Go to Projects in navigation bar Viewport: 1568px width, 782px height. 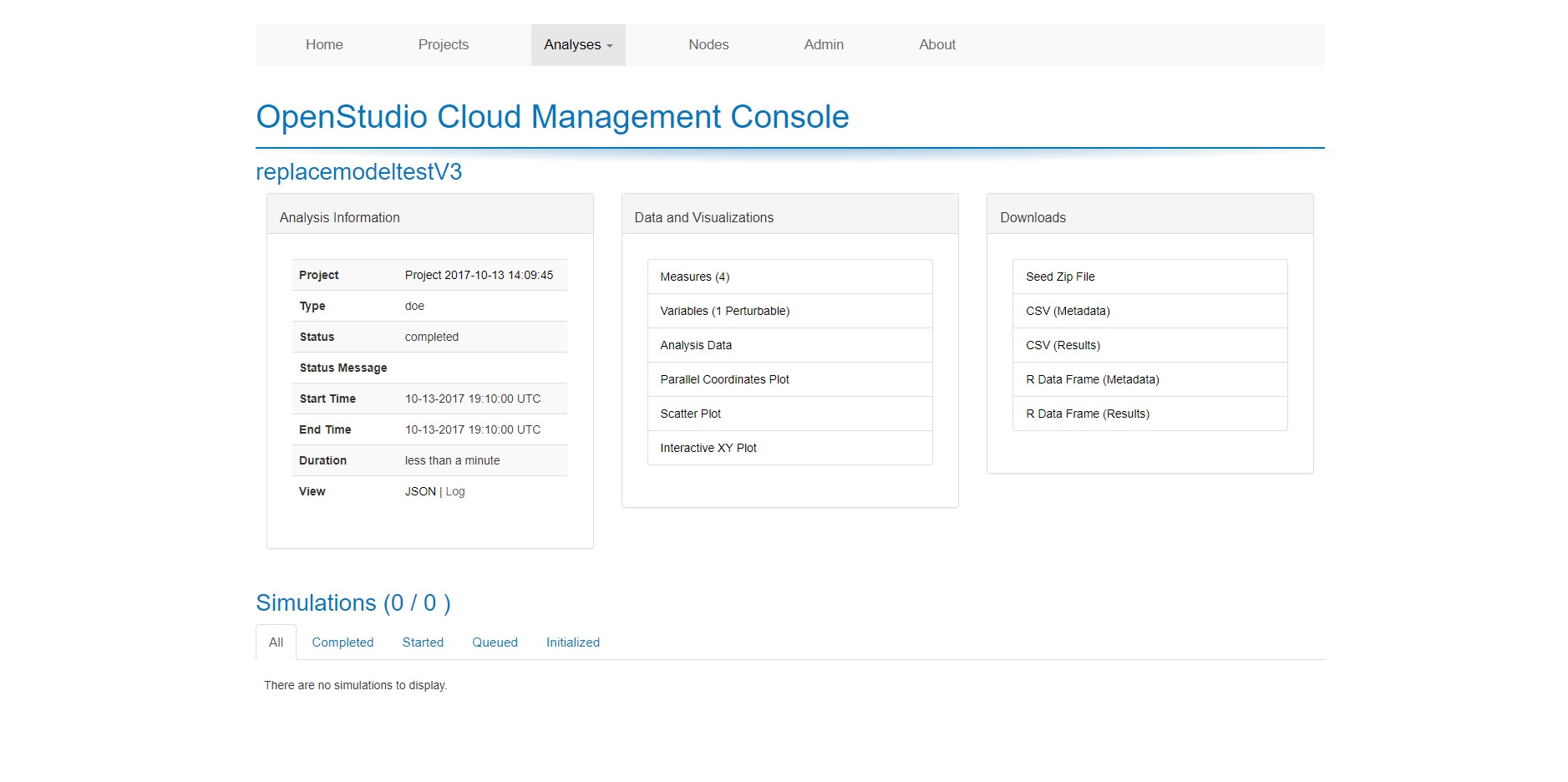pos(444,45)
